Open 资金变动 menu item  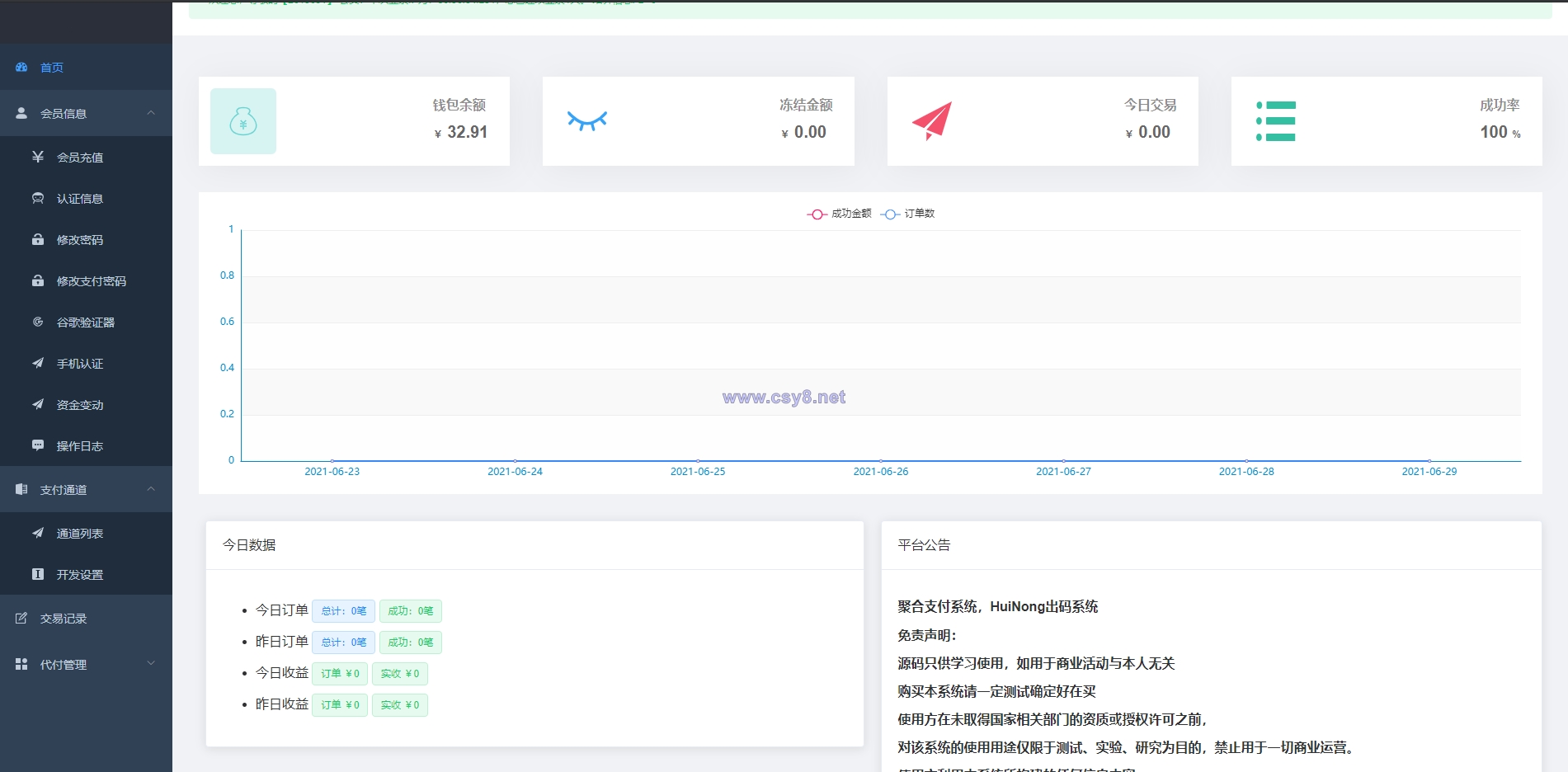coord(86,404)
